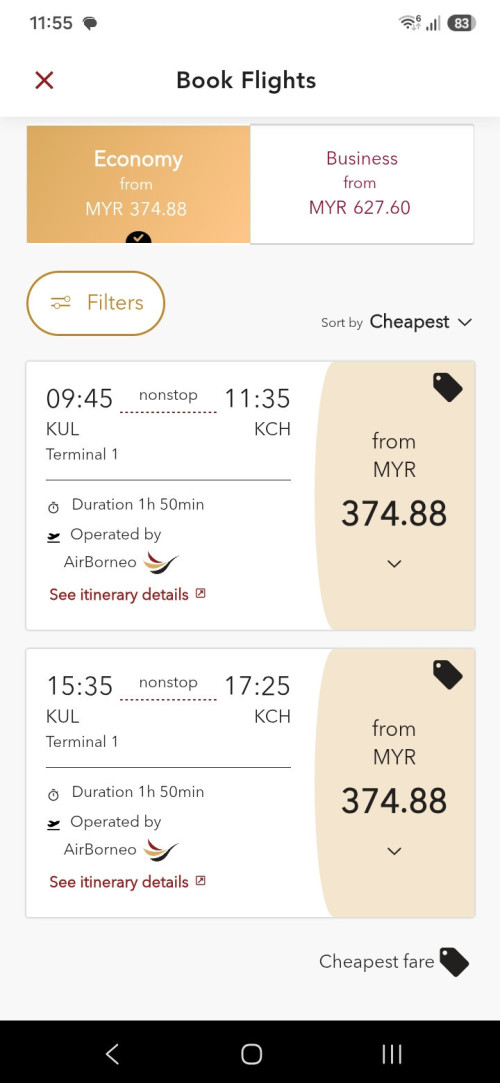
Task: Tap the filter sliders icon
Action: coord(60,303)
